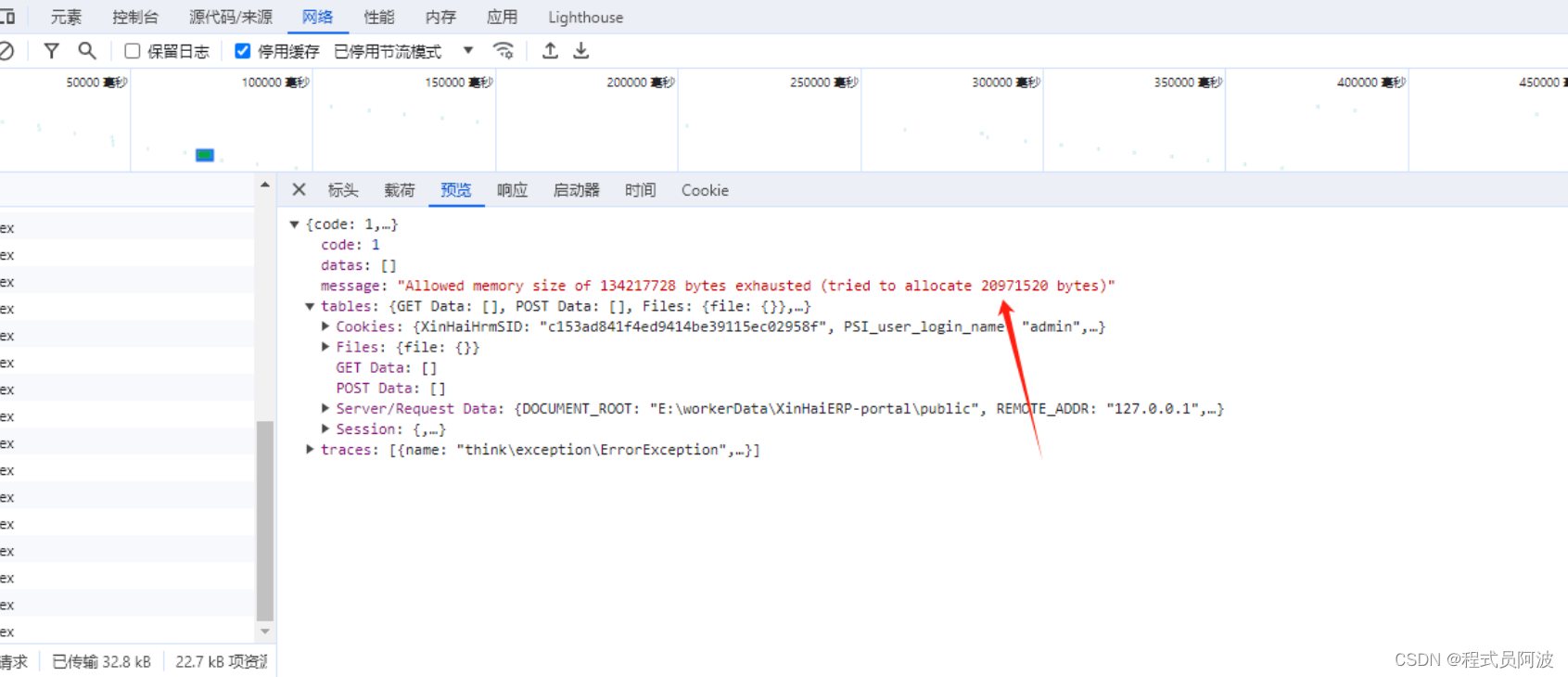Click the request list scroll up arrow
This screenshot has height=677, width=1568.
point(265,185)
